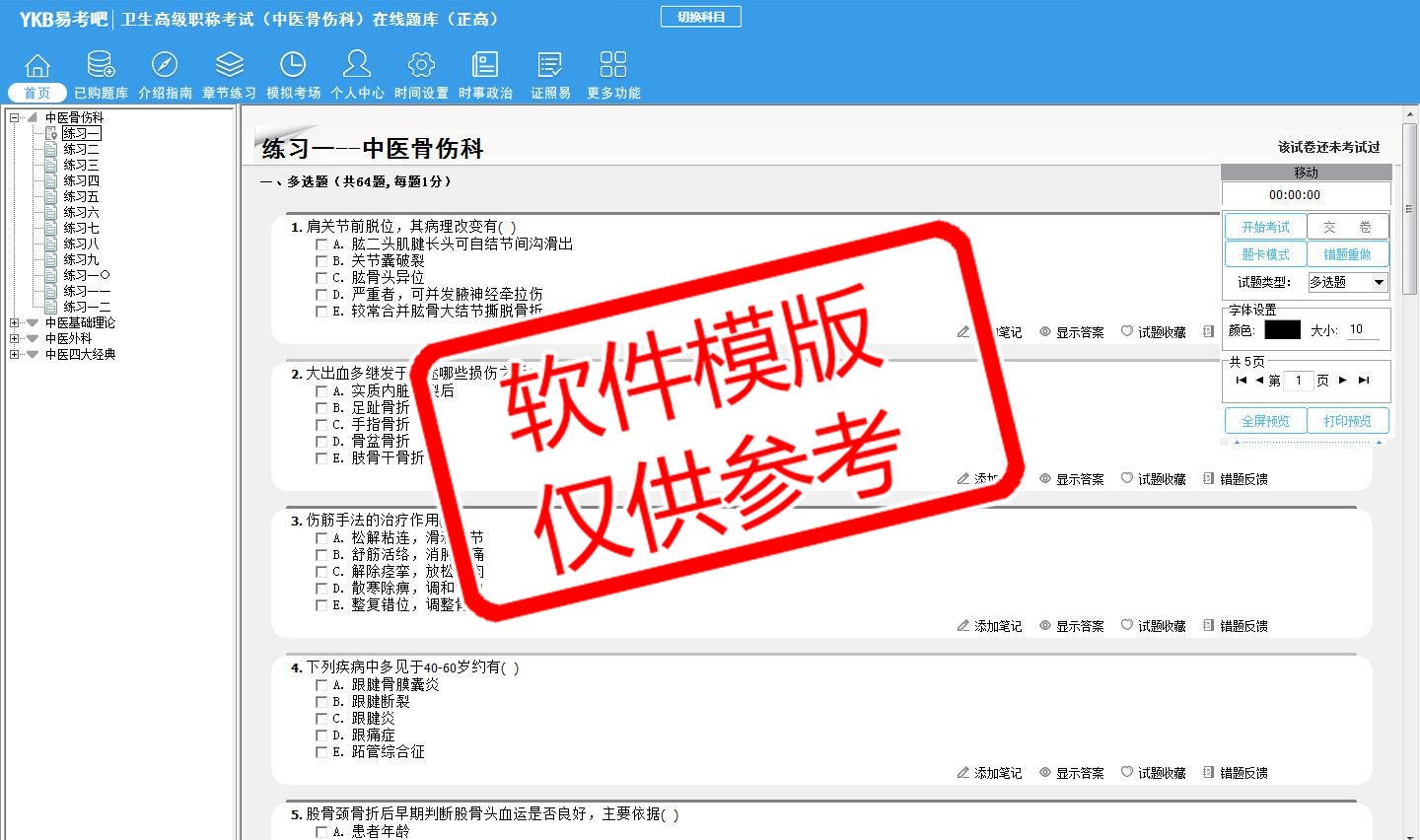The image size is (1420, 840).
Task: Click the 首页 home tab
Action: (37, 93)
